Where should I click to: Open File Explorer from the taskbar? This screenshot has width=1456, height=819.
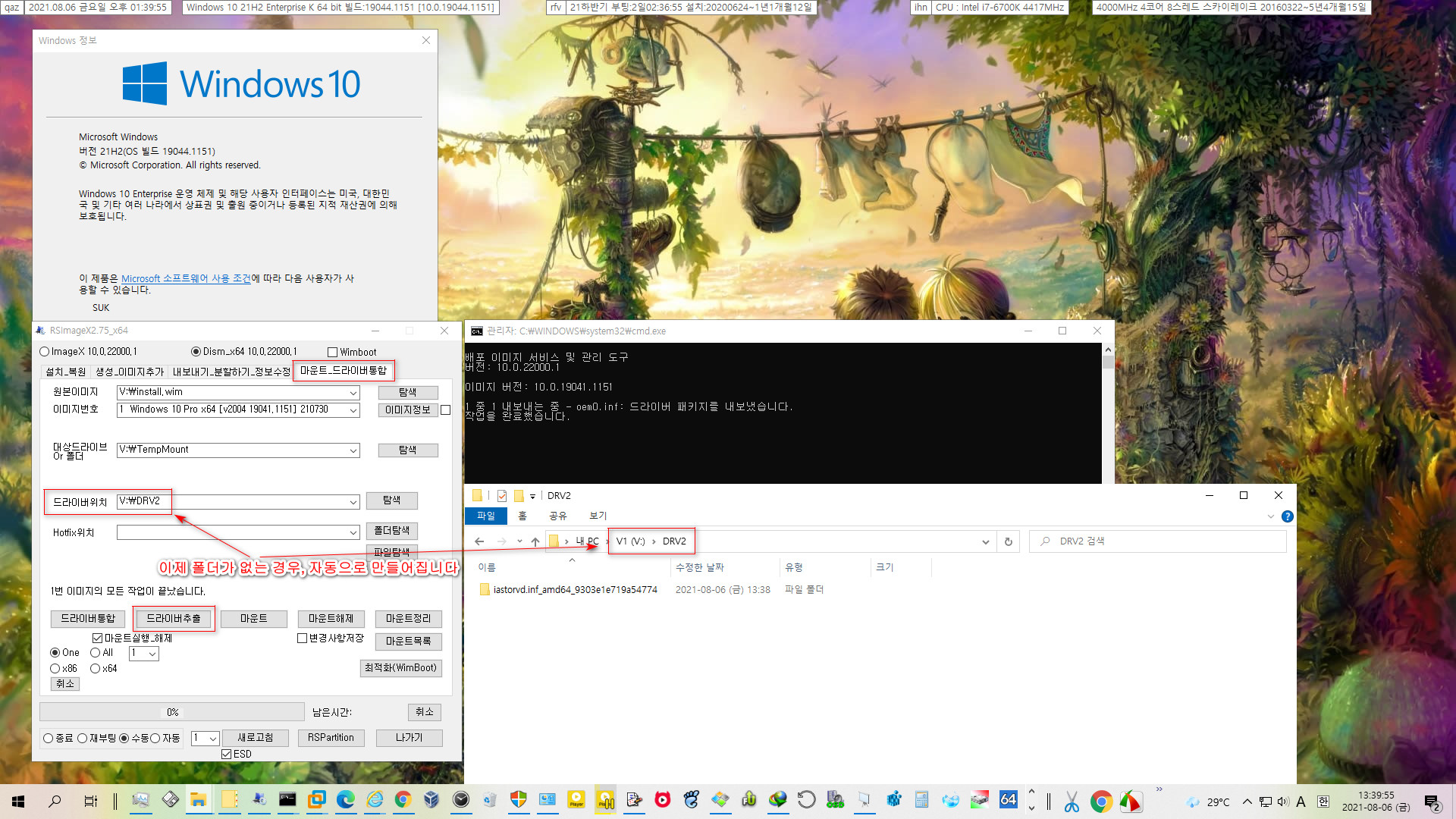pyautogui.click(x=199, y=800)
